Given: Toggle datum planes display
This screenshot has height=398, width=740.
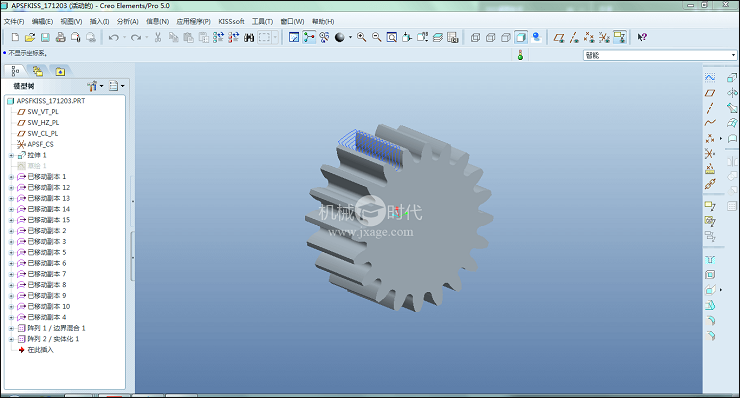Looking at the screenshot, I should pos(559,37).
